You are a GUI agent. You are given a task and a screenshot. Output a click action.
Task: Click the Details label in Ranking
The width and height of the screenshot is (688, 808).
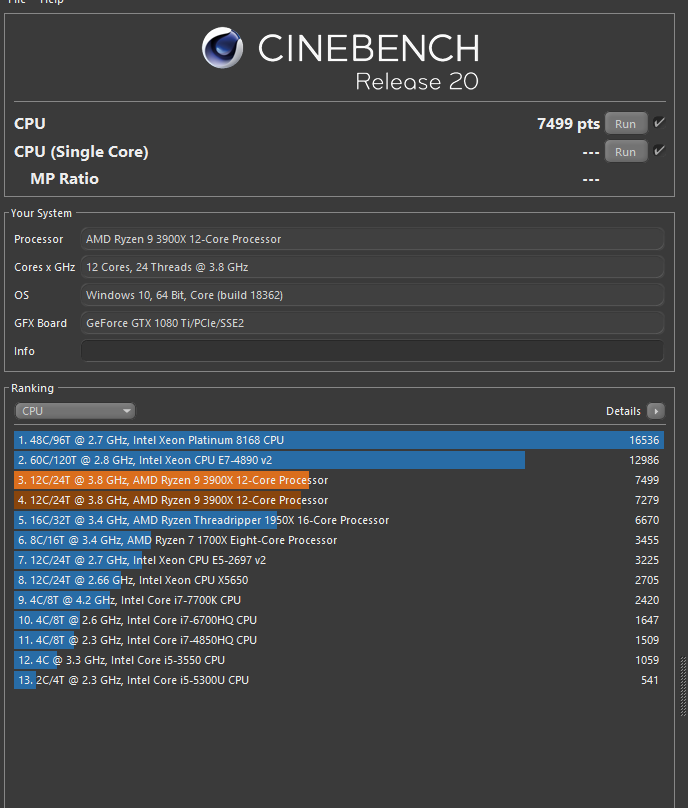[623, 411]
